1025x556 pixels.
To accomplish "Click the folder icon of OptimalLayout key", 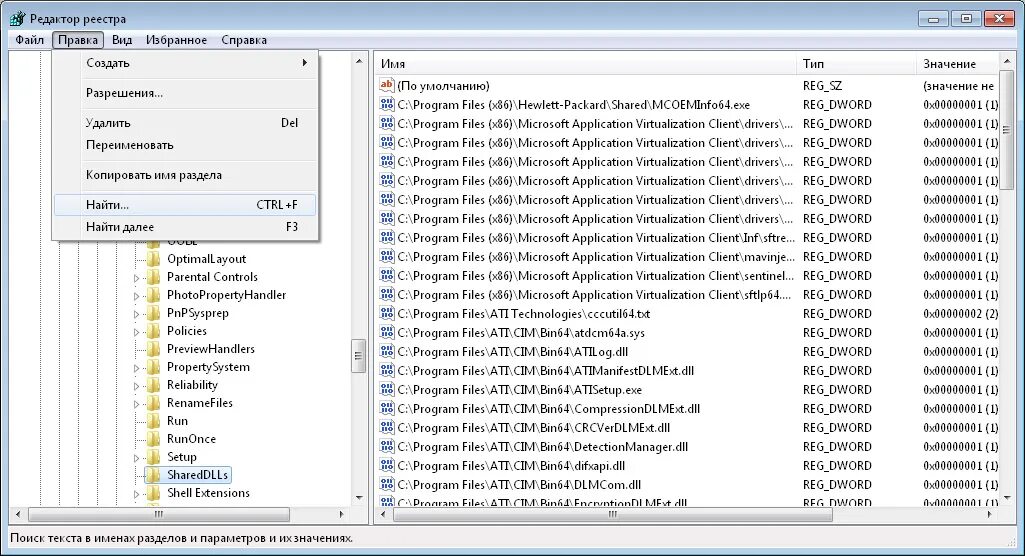I will [x=154, y=259].
